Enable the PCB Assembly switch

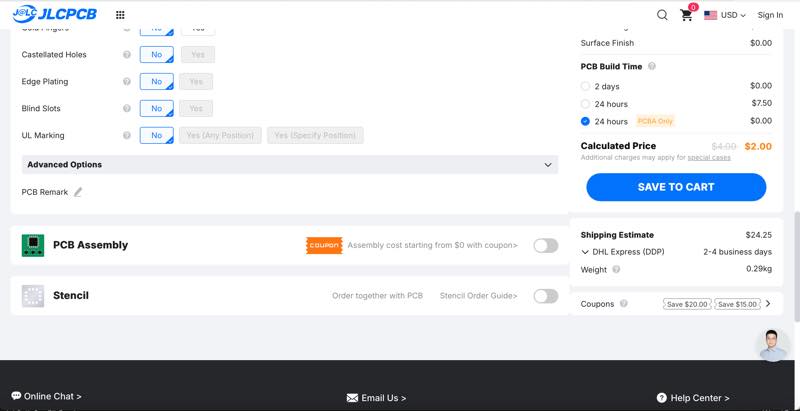pos(546,246)
